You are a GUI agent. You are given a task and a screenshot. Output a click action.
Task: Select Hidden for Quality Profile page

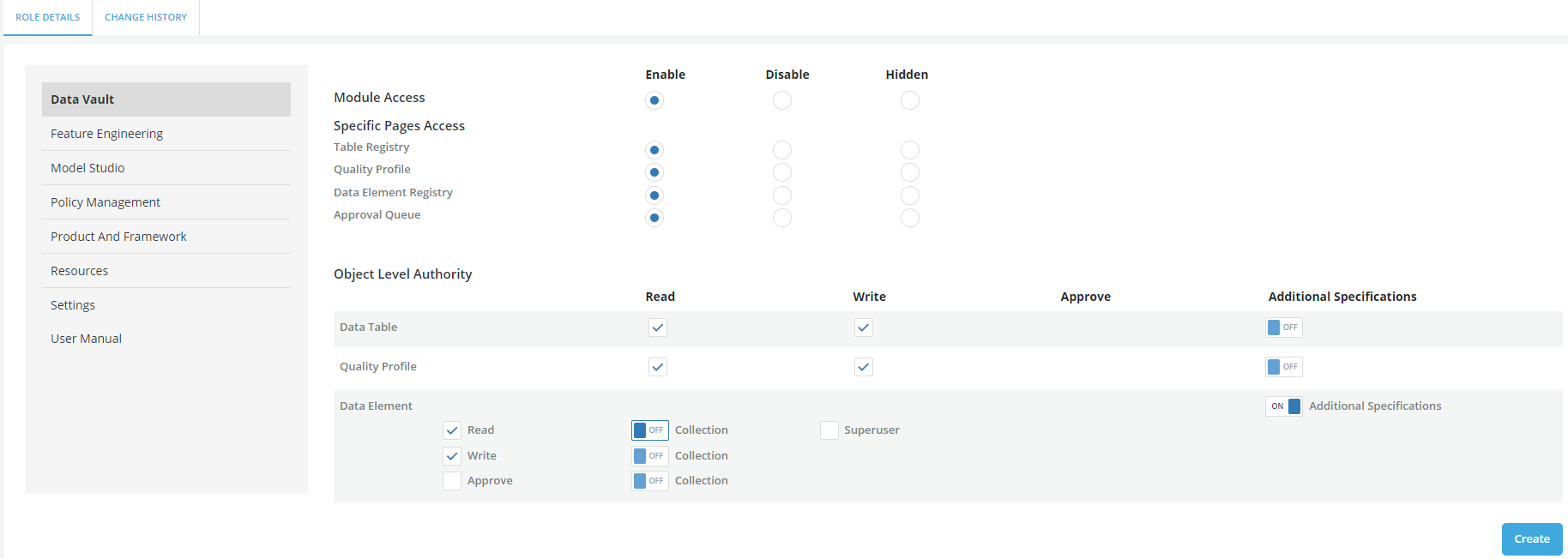coord(909,172)
